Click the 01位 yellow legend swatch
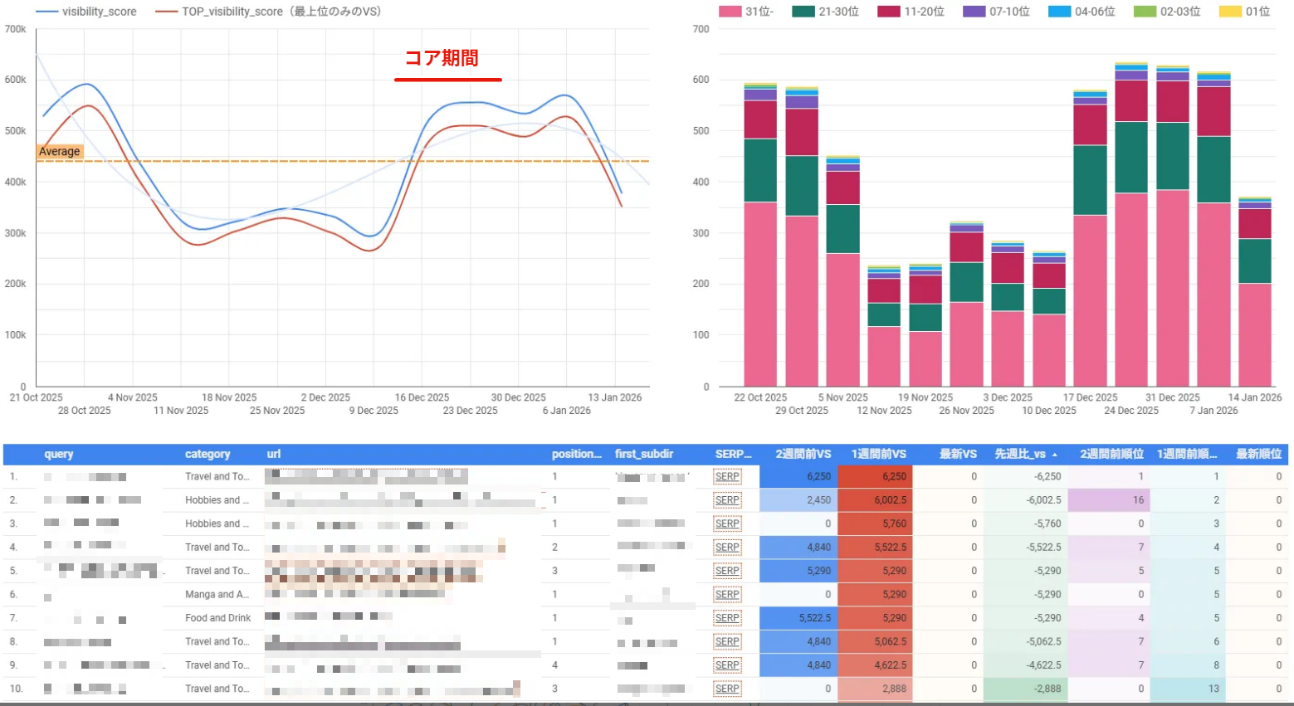The height and width of the screenshot is (706, 1294). pos(1230,12)
